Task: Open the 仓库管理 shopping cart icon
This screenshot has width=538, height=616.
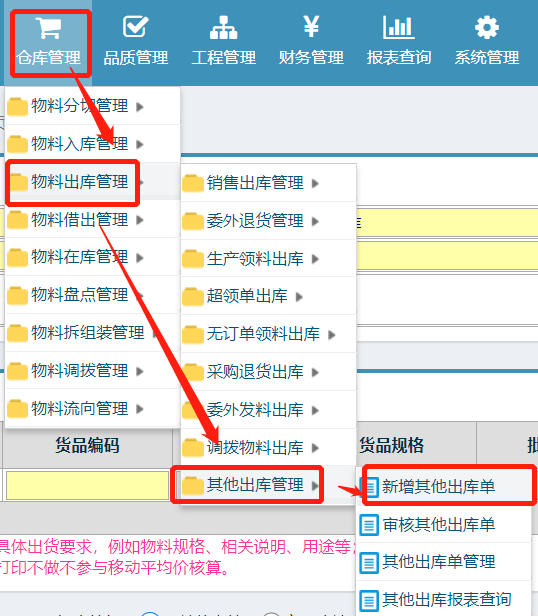Action: click(x=48, y=28)
